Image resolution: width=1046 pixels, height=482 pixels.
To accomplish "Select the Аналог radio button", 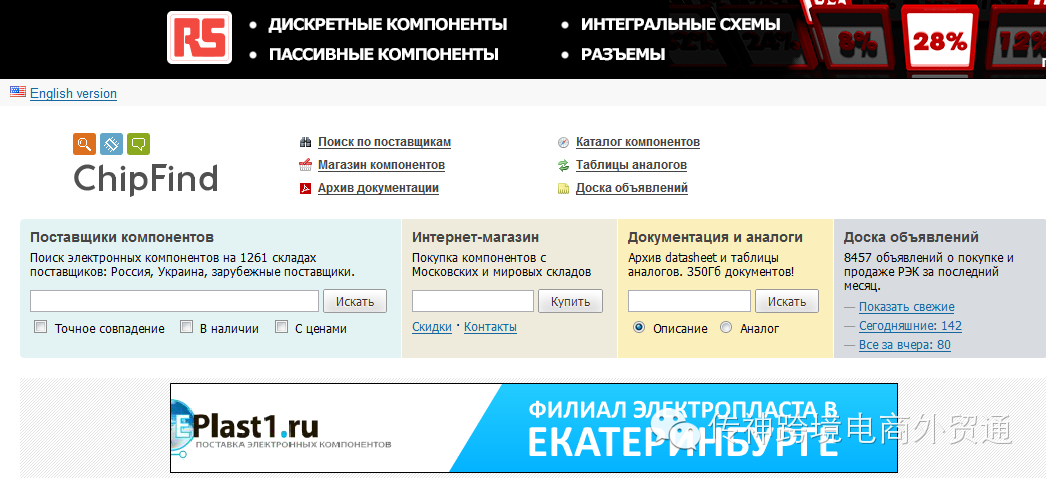I will pos(726,327).
